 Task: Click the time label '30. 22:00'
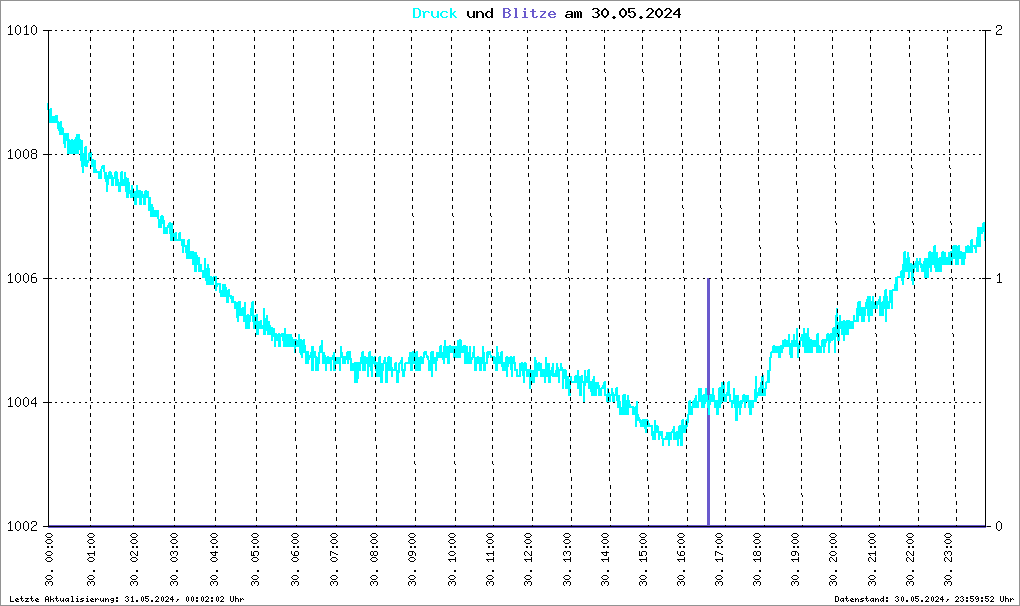pos(910,560)
